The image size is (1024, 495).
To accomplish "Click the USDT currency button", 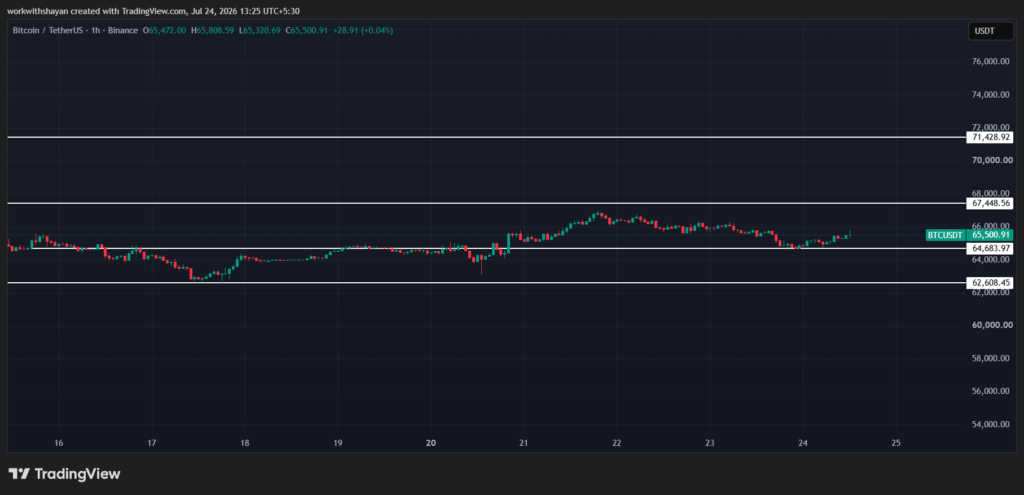I will point(991,30).
